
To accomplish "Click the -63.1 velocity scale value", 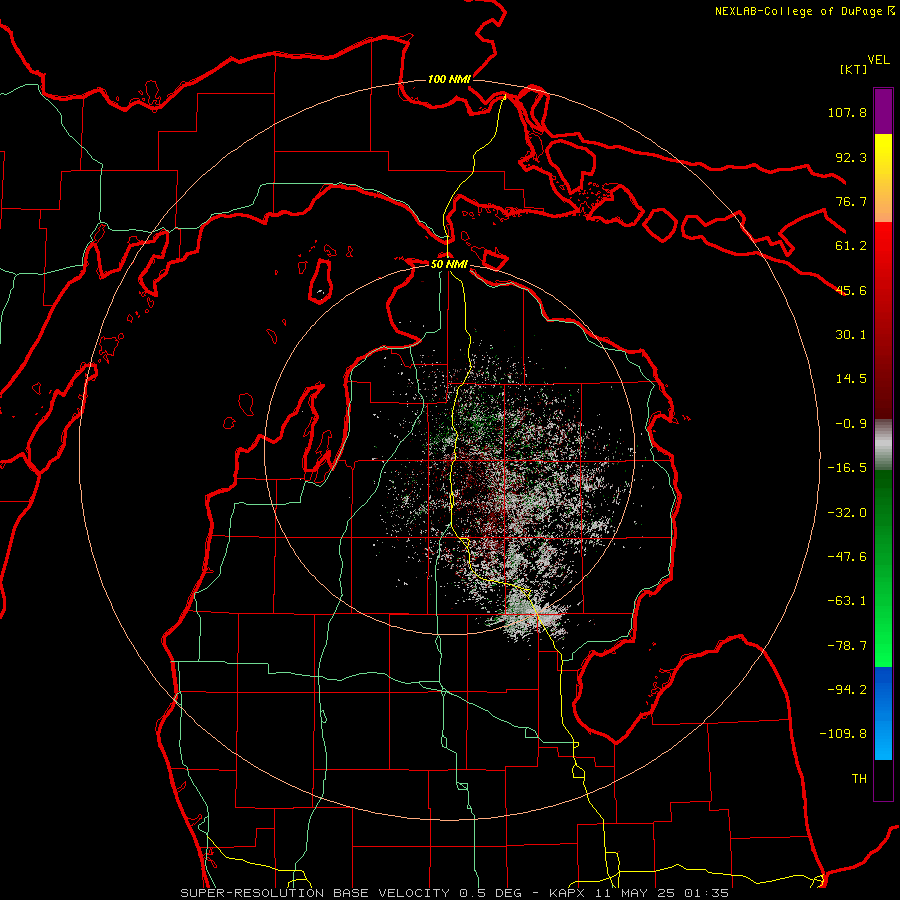I will pos(847,601).
